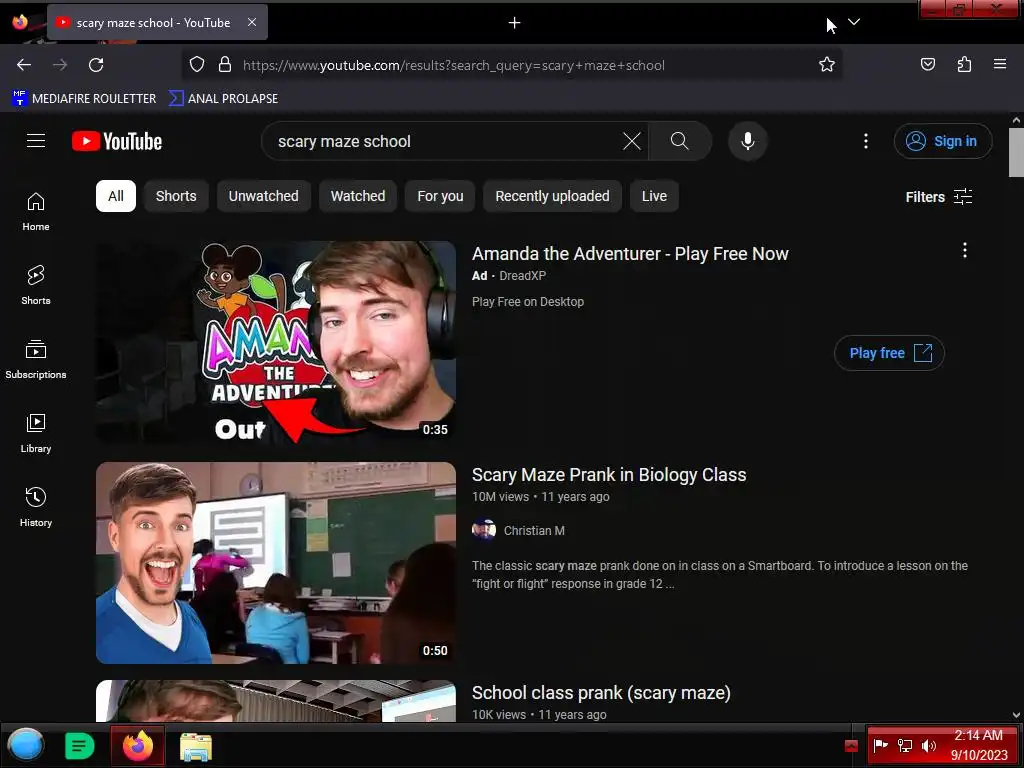Open Shorts in the sidebar
1024x768 pixels.
(36, 285)
